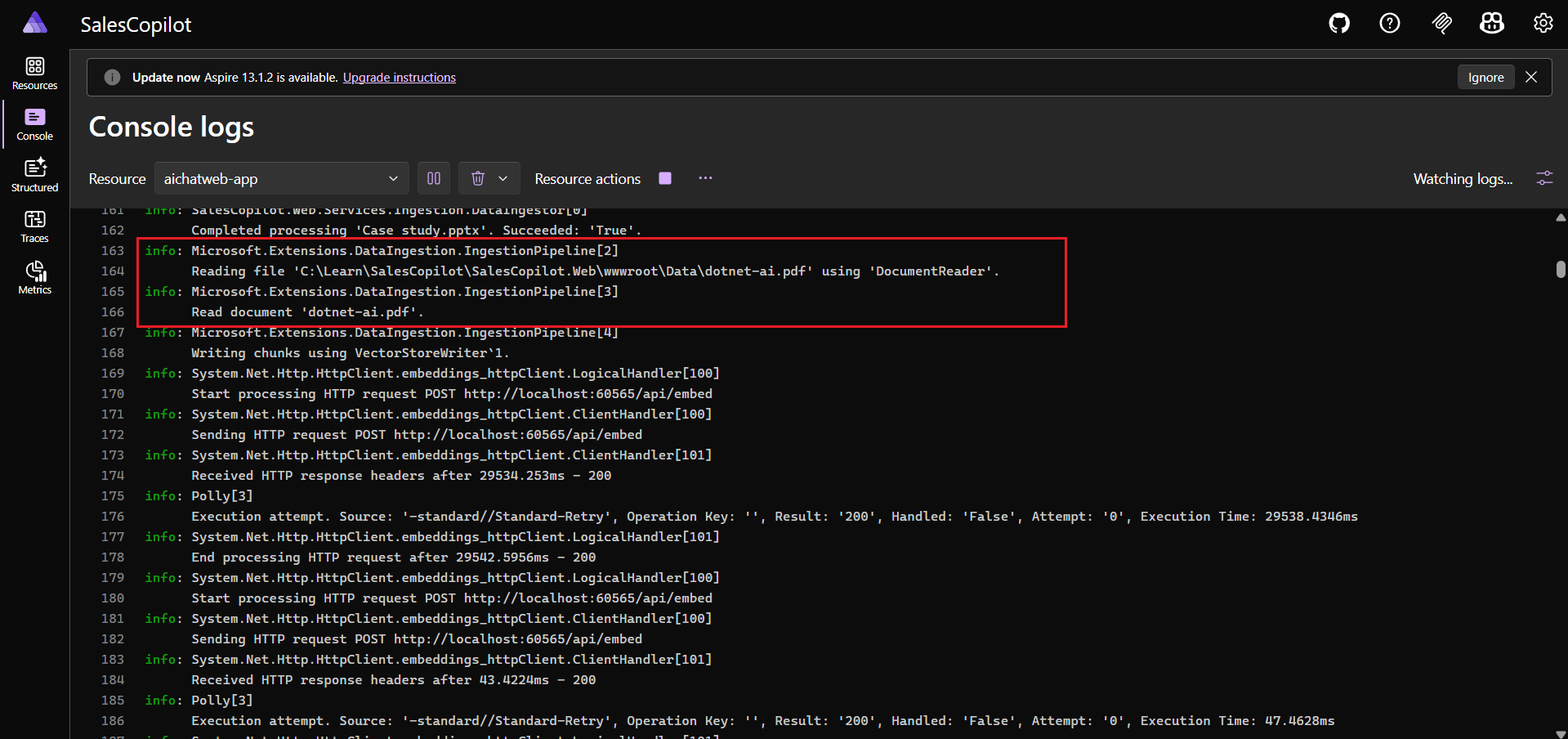Open help via the question mark icon
The height and width of the screenshot is (739, 1568).
(1390, 23)
